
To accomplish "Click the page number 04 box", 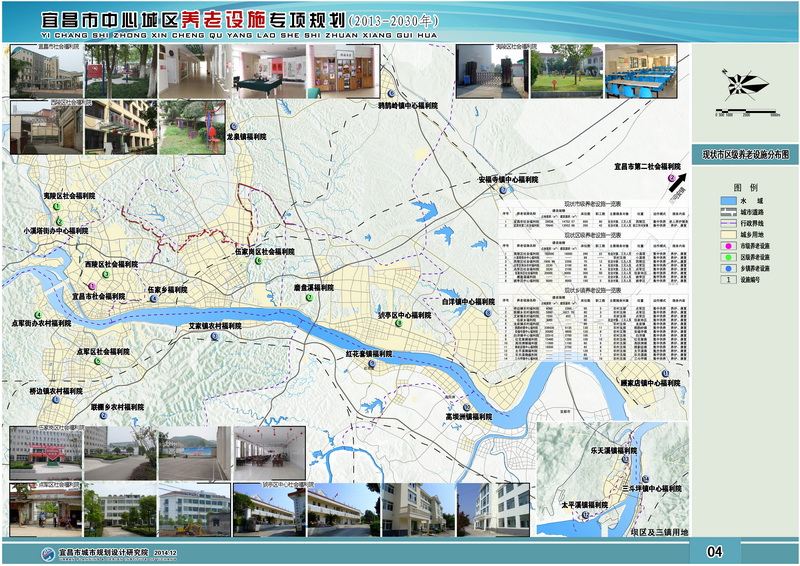I will pos(714,551).
